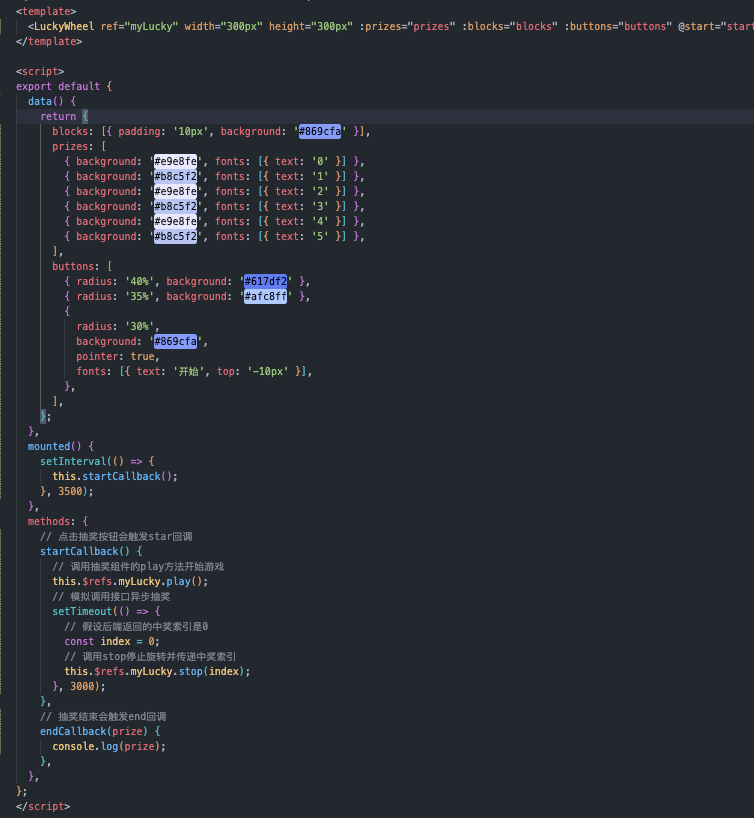Screen dimensions: 754x818
Task: Click the opening <script> tag
Action: click(x=40, y=71)
